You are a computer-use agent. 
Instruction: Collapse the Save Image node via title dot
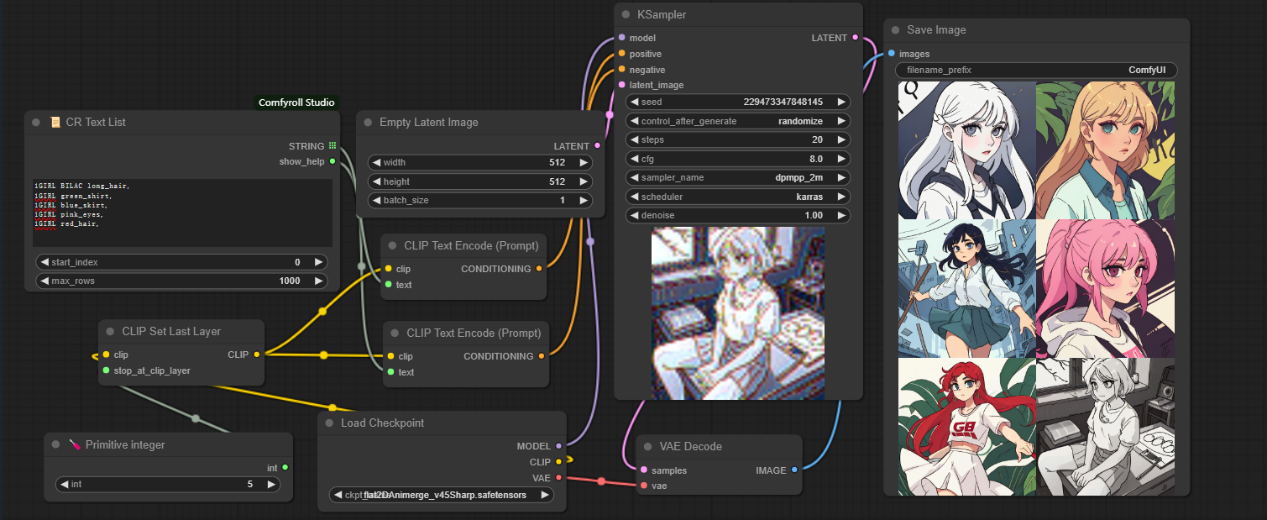point(896,30)
